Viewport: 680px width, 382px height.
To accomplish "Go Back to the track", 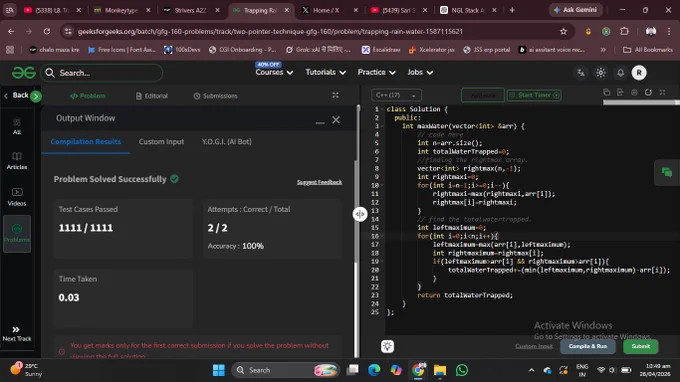I will (16, 95).
